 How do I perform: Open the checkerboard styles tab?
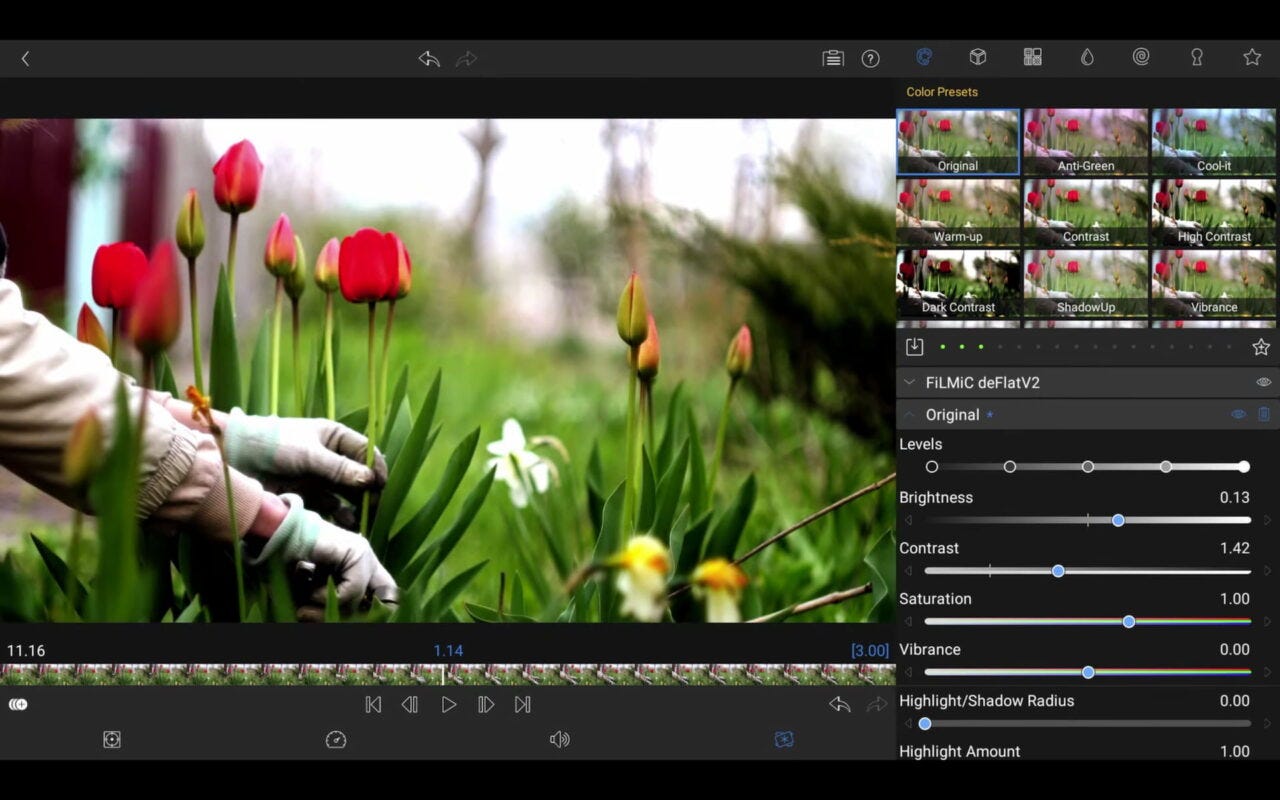(x=1033, y=57)
